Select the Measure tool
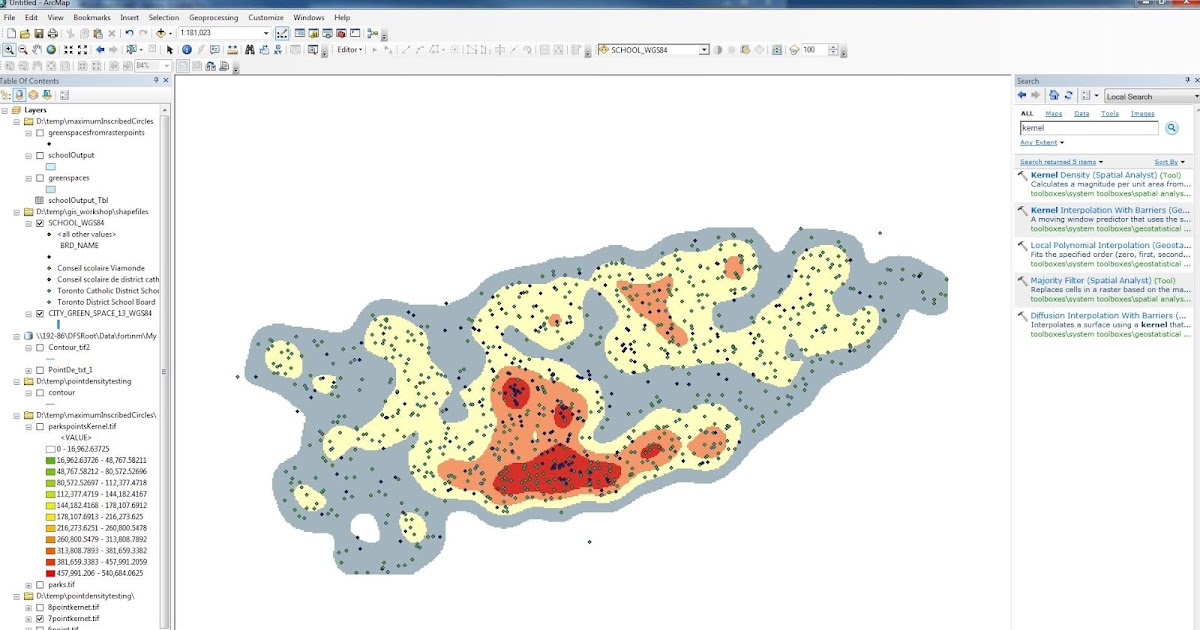The width and height of the screenshot is (1200, 630). (231, 48)
